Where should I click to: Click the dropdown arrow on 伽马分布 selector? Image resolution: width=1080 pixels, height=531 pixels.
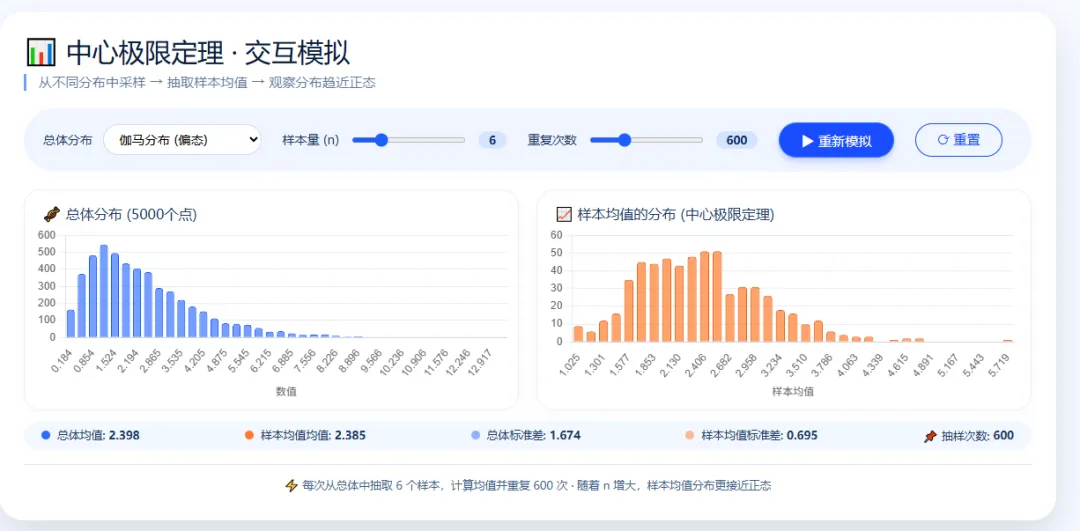pos(253,140)
